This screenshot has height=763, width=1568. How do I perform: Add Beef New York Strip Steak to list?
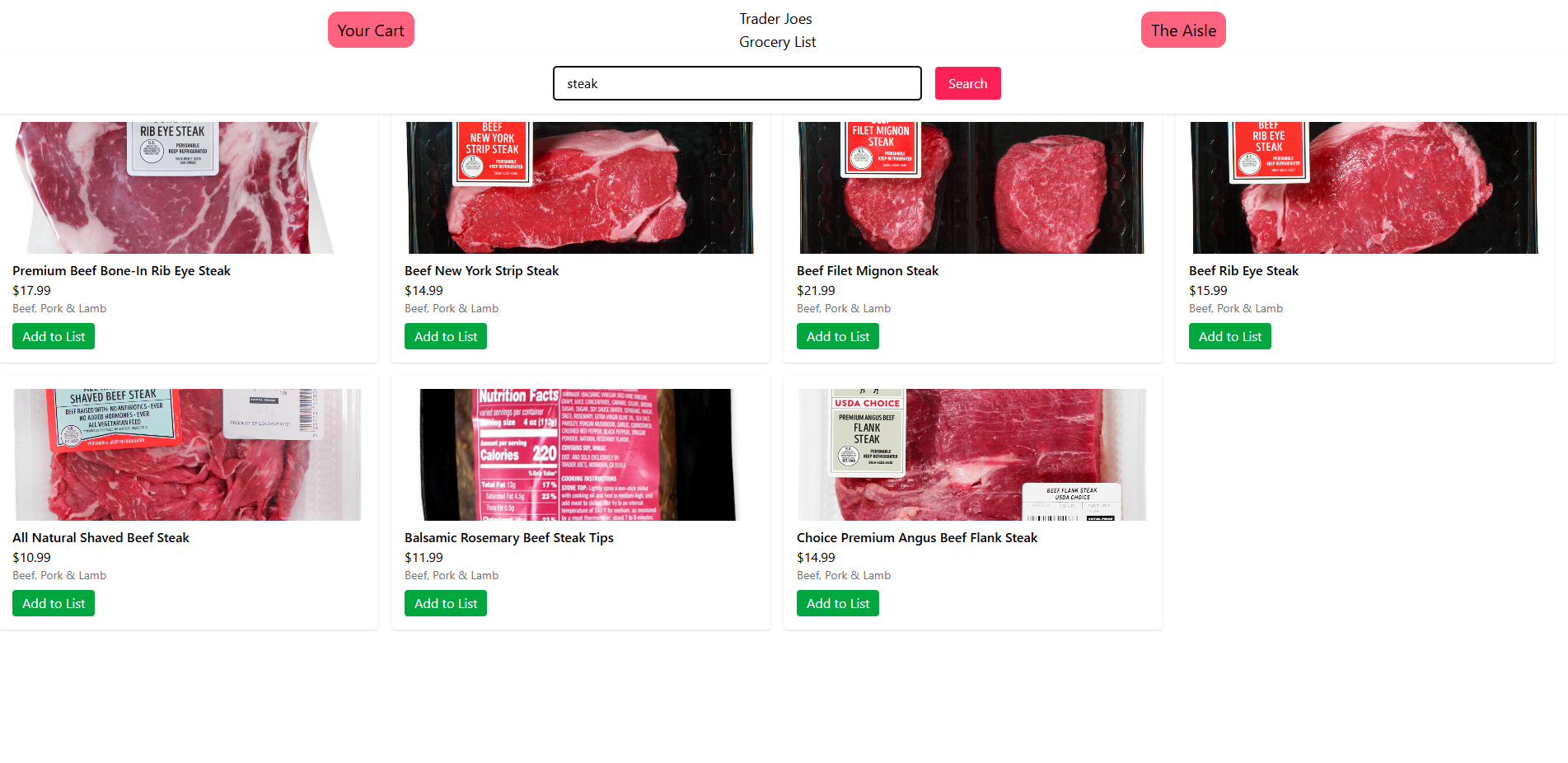(446, 336)
